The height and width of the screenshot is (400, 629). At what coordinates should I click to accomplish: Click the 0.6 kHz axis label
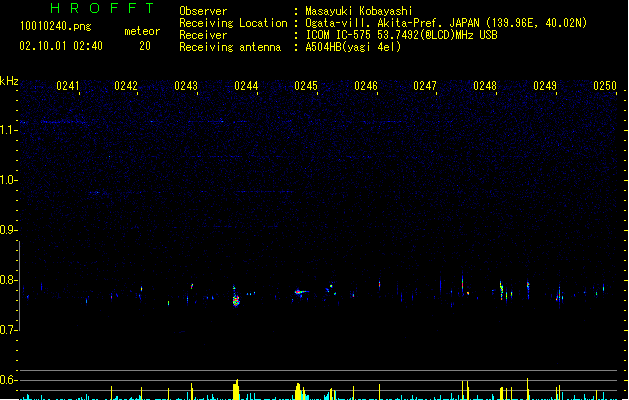click(x=8, y=380)
